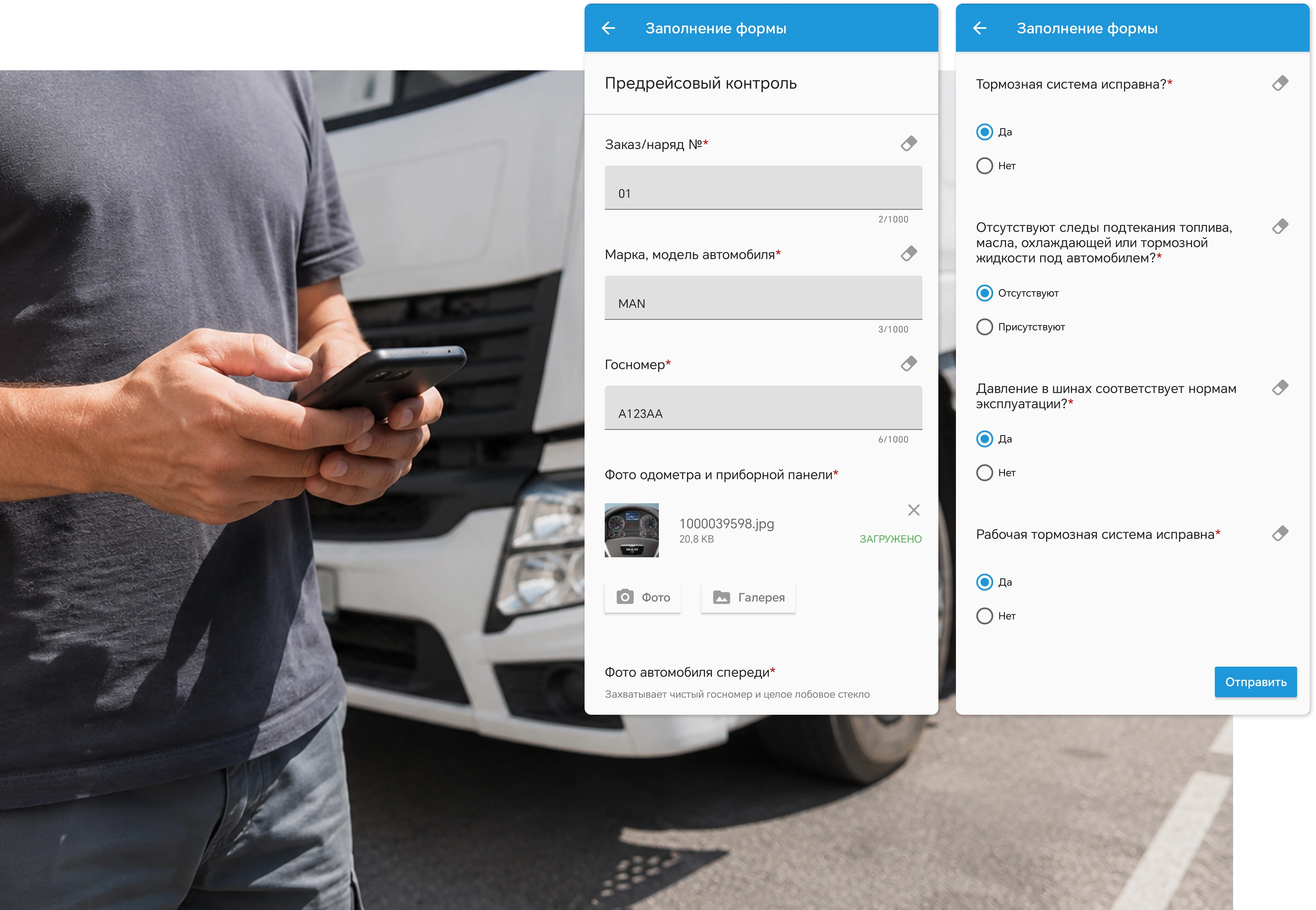Click the Давление в шинах question text
This screenshot has height=910, width=1316.
(x=1106, y=396)
